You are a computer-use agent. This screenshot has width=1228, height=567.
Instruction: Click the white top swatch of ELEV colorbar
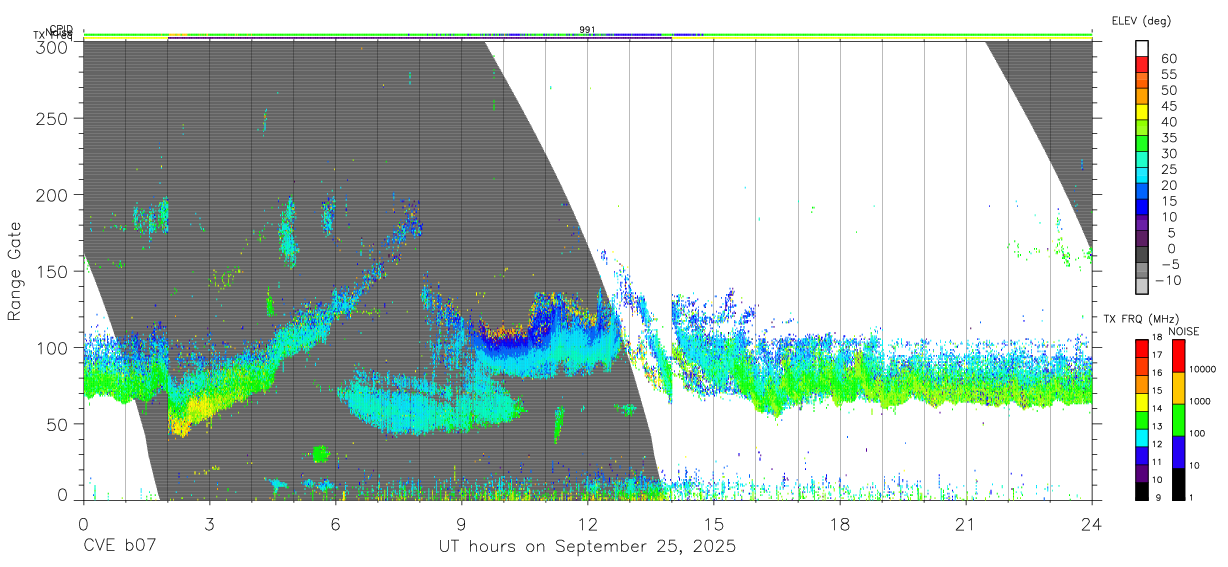1142,48
